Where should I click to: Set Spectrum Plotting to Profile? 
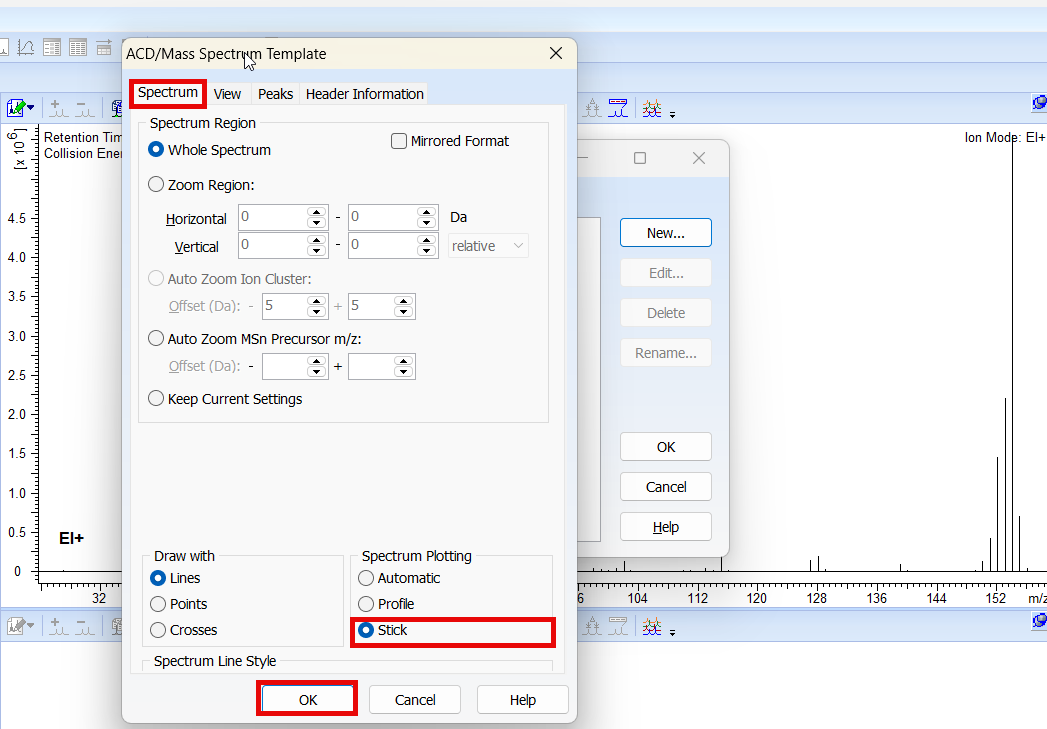[x=366, y=604]
